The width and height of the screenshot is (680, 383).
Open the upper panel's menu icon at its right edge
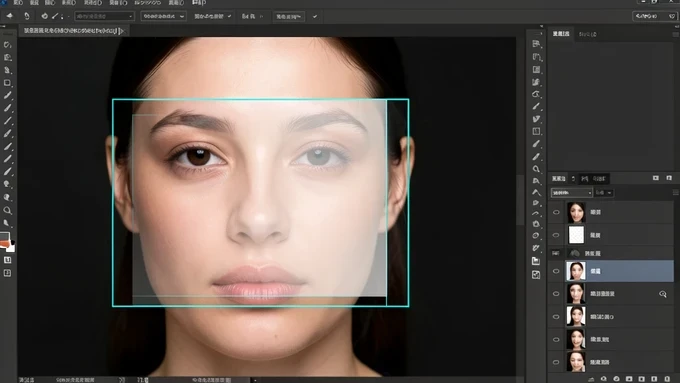coord(676,34)
